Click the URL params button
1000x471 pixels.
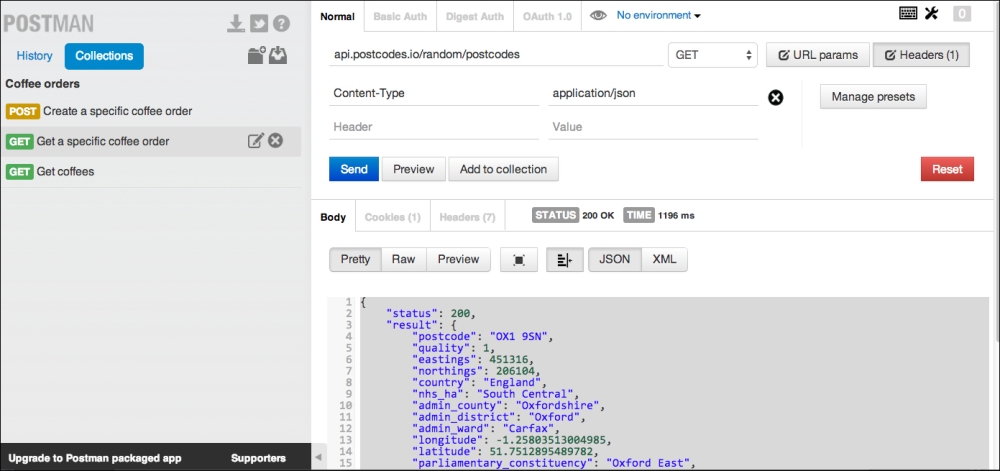[x=816, y=55]
